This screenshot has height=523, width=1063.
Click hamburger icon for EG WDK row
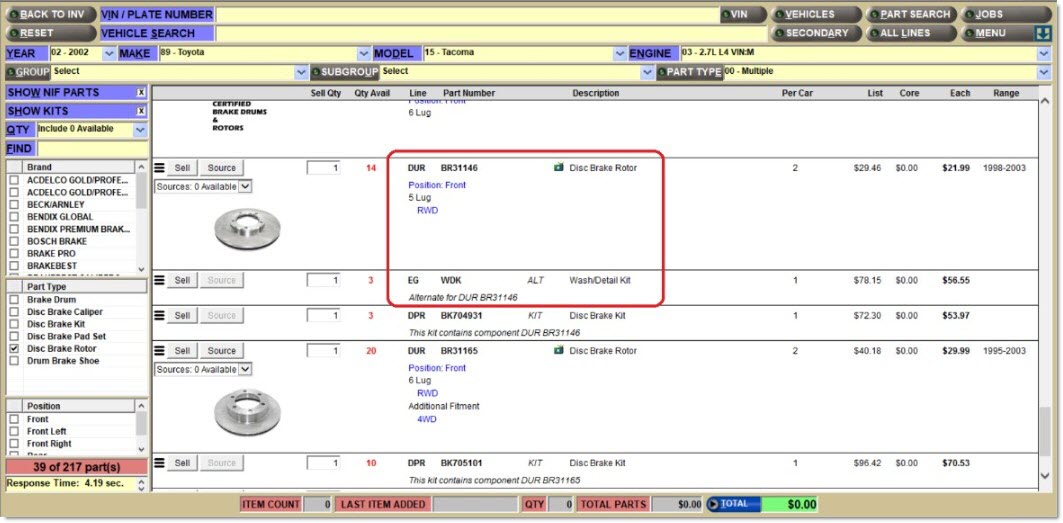[159, 281]
